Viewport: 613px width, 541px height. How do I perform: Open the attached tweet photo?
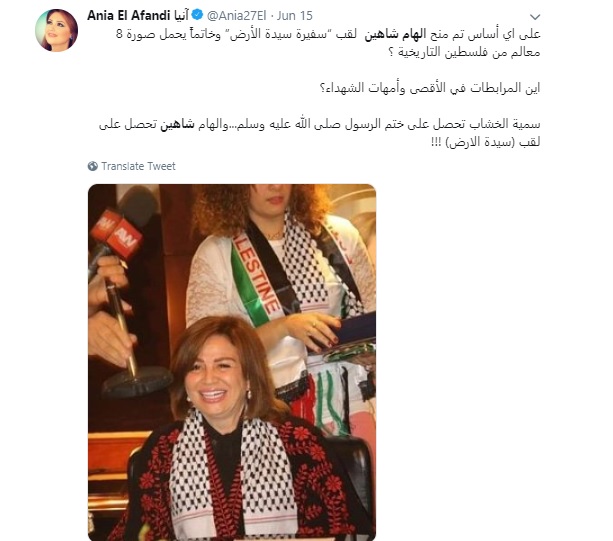click(x=232, y=362)
